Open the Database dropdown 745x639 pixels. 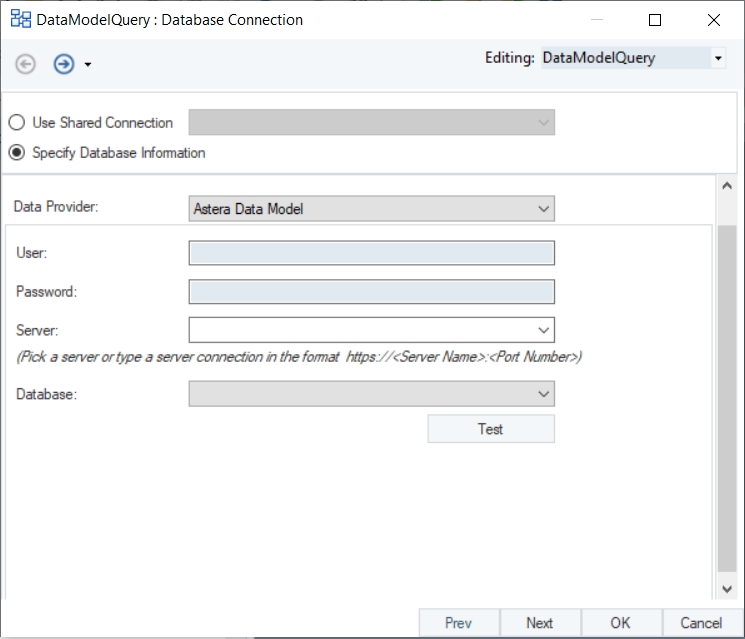[x=543, y=394]
